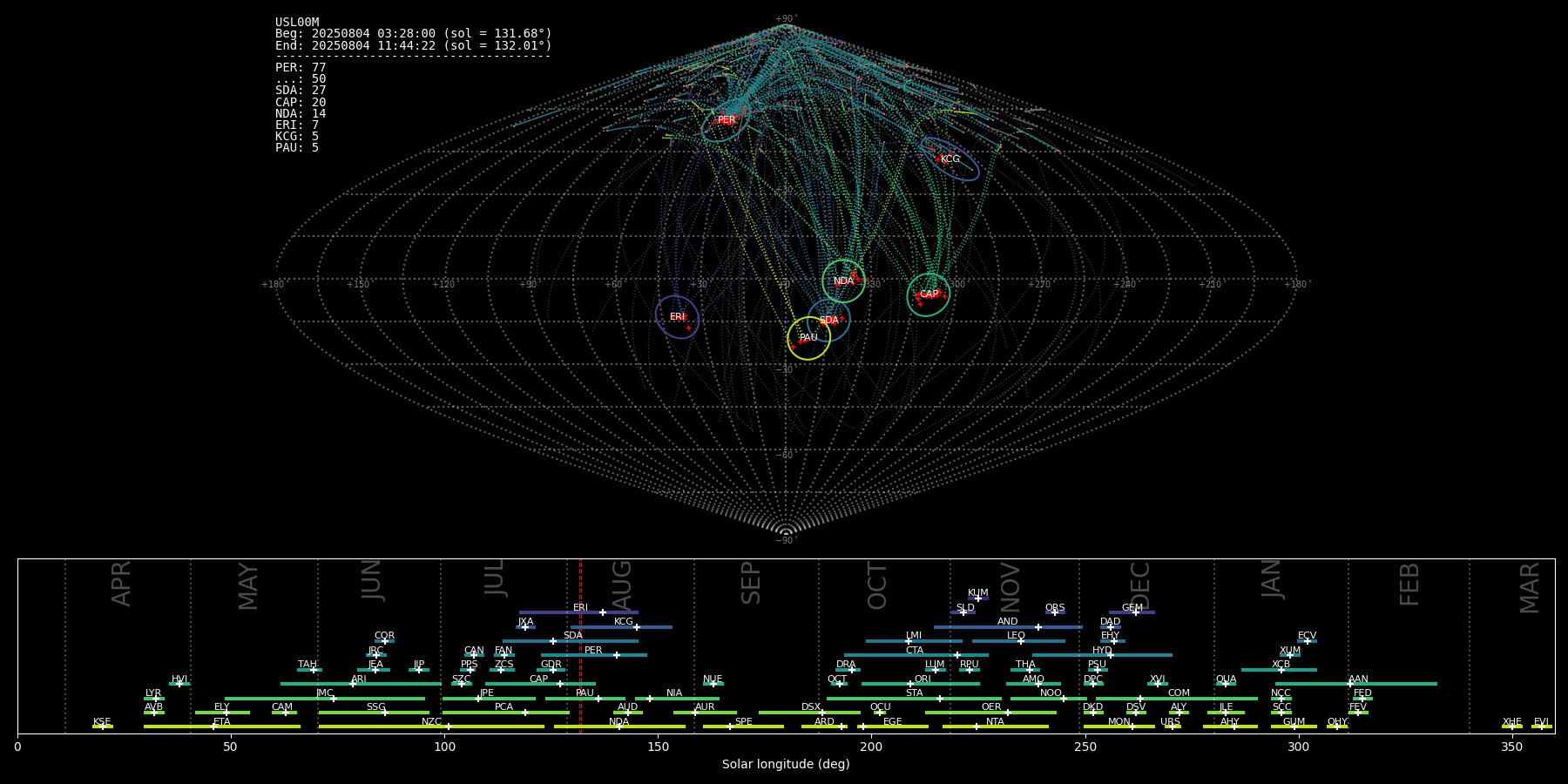Click the COM shower bar in timeline
This screenshot has width=1568, height=784.
[x=1177, y=699]
